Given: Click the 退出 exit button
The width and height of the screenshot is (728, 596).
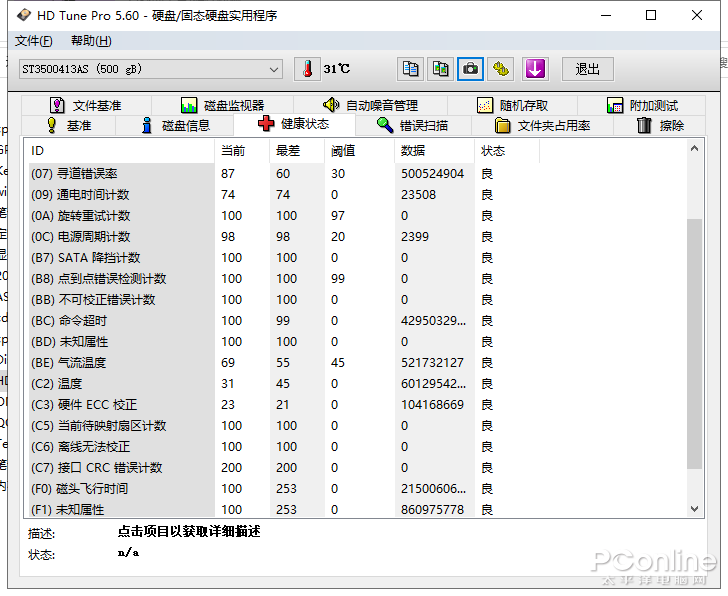Looking at the screenshot, I should pos(588,69).
